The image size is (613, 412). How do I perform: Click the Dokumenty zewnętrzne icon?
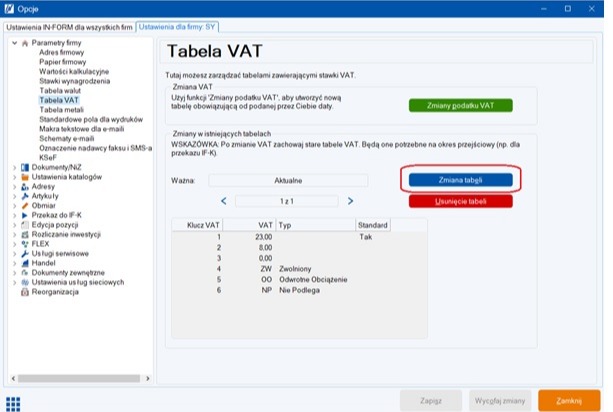point(25,273)
